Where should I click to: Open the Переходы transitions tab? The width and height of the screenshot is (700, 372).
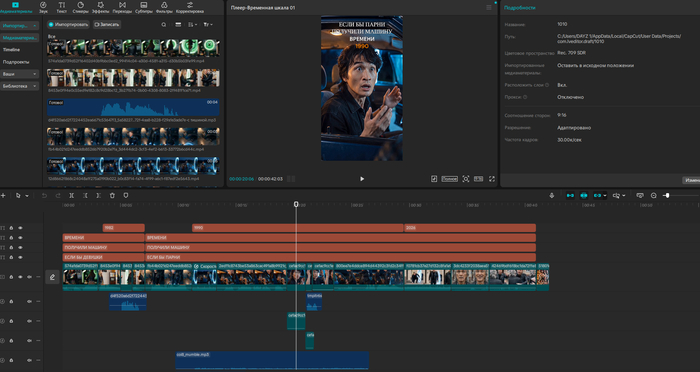coord(122,7)
